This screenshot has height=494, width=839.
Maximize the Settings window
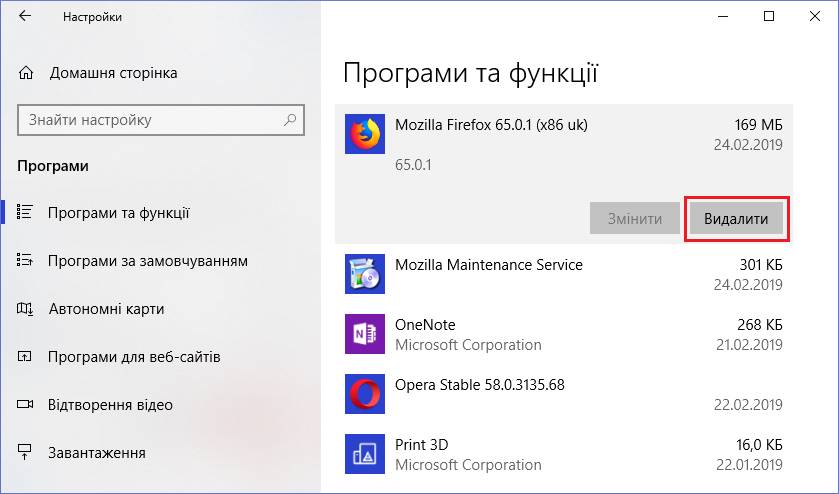tap(768, 16)
